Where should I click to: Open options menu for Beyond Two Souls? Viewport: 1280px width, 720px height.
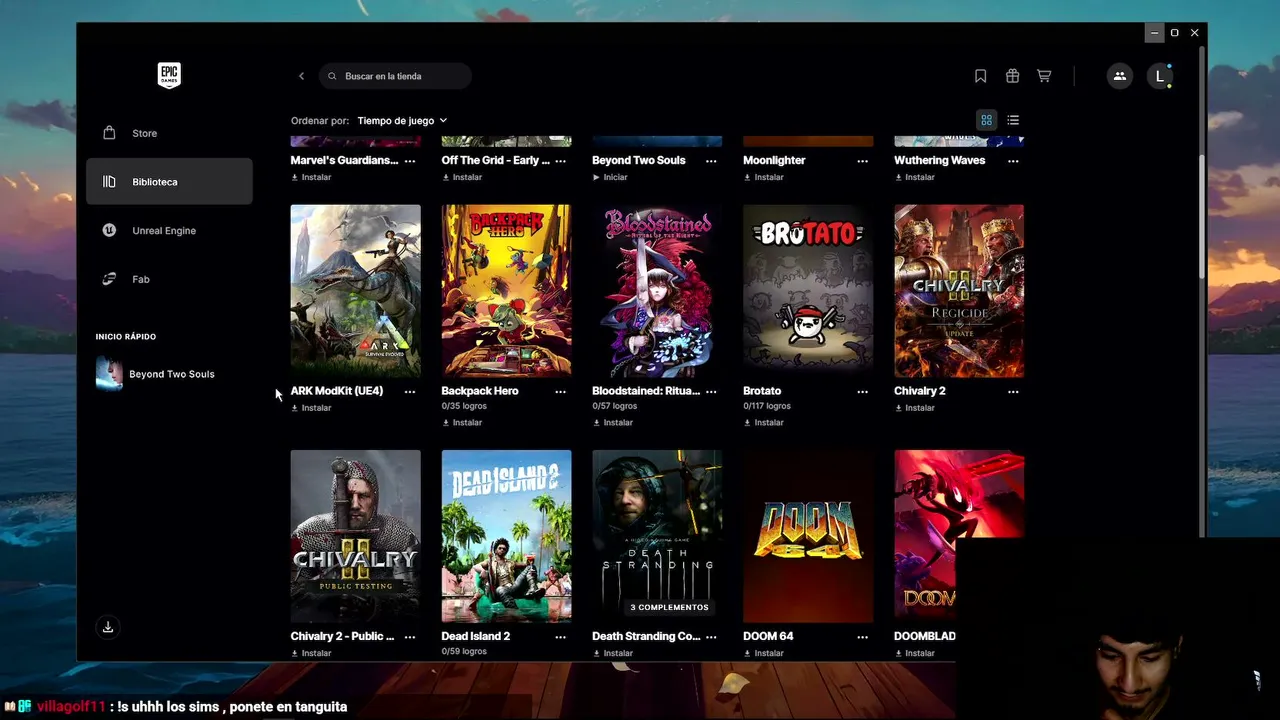711,160
